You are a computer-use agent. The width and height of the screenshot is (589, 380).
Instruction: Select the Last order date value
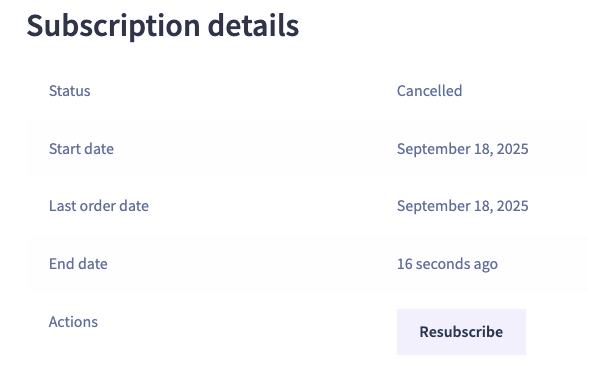tap(463, 206)
